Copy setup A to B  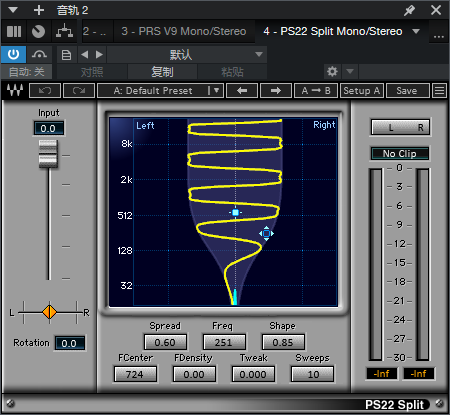(316, 91)
